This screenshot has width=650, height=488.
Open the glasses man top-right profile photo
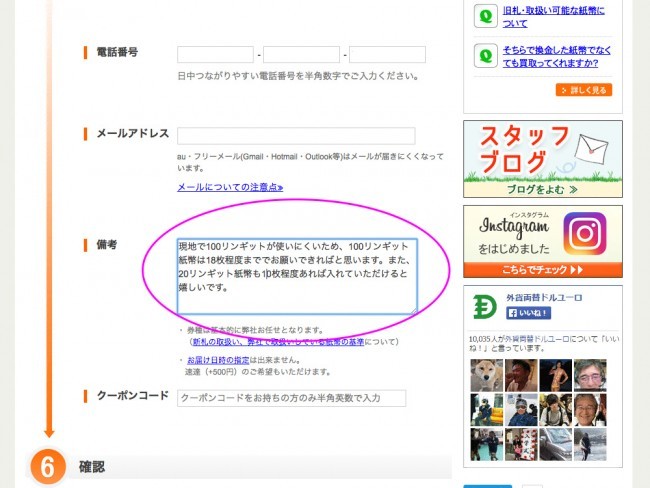(x=590, y=375)
